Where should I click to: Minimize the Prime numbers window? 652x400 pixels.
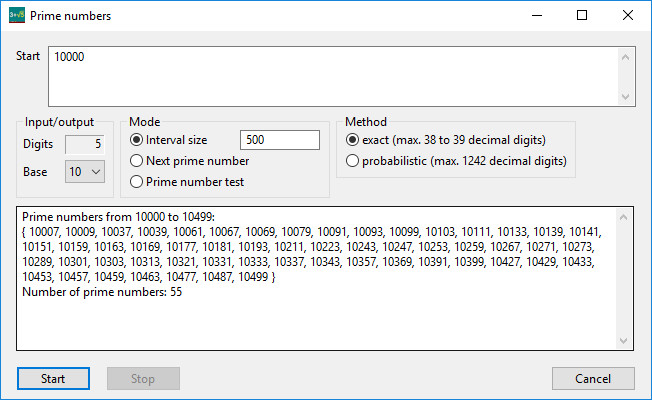tap(537, 15)
